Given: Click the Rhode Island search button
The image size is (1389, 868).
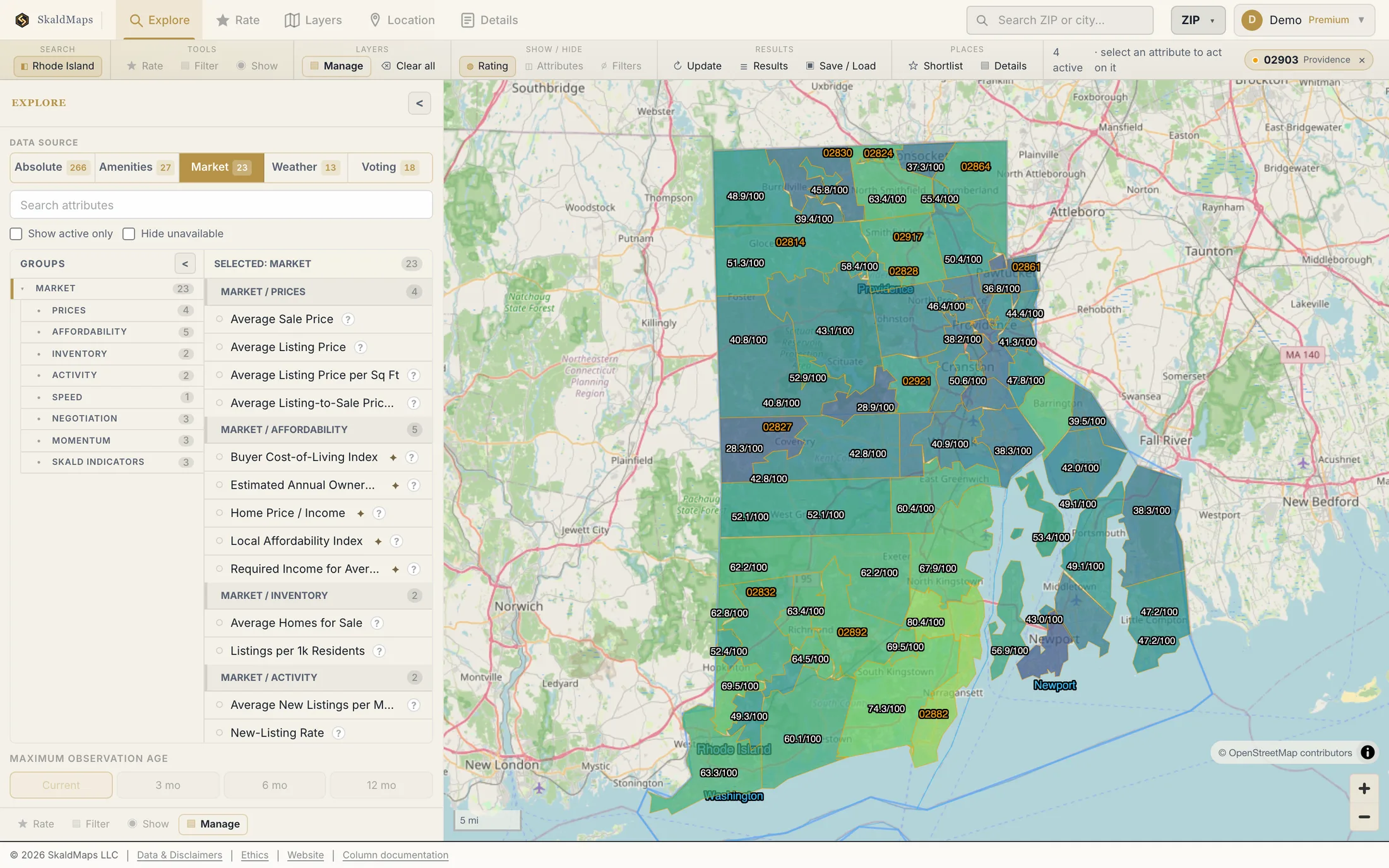Looking at the screenshot, I should pos(57,66).
